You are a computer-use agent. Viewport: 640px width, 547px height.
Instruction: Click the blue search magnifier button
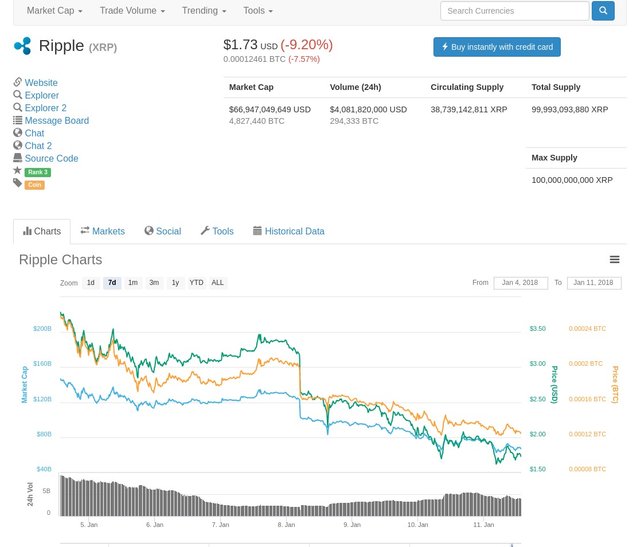click(x=603, y=11)
